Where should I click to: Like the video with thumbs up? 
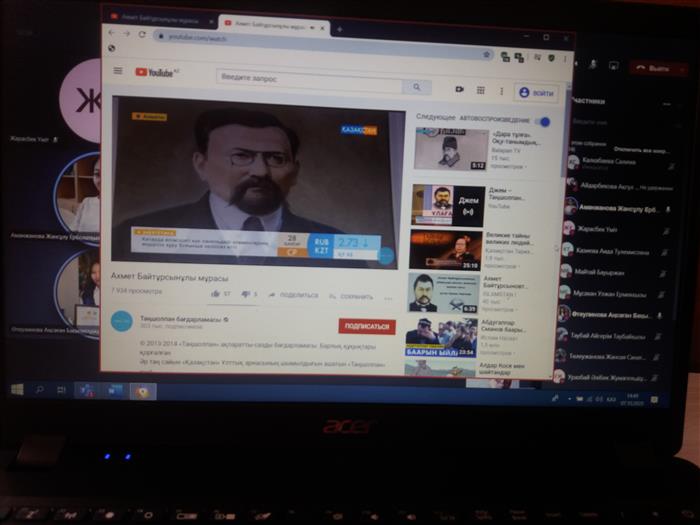(x=215, y=294)
